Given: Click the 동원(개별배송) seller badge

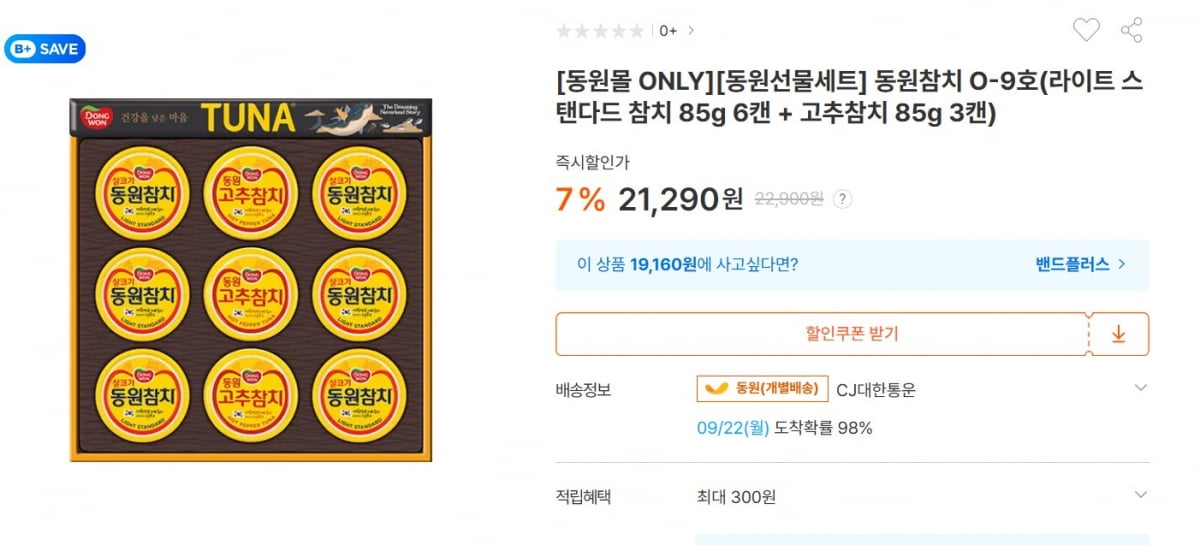Looking at the screenshot, I should (763, 388).
